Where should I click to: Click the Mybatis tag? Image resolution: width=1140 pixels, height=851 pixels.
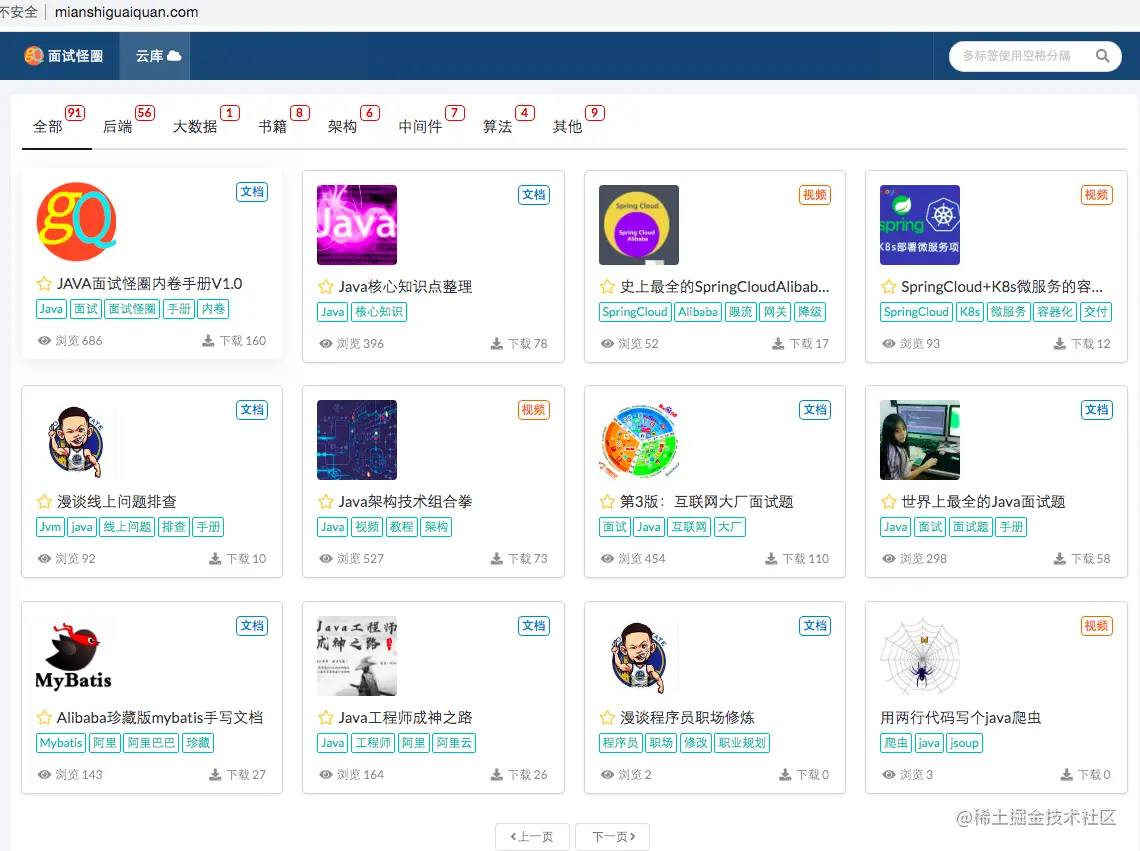coord(61,743)
